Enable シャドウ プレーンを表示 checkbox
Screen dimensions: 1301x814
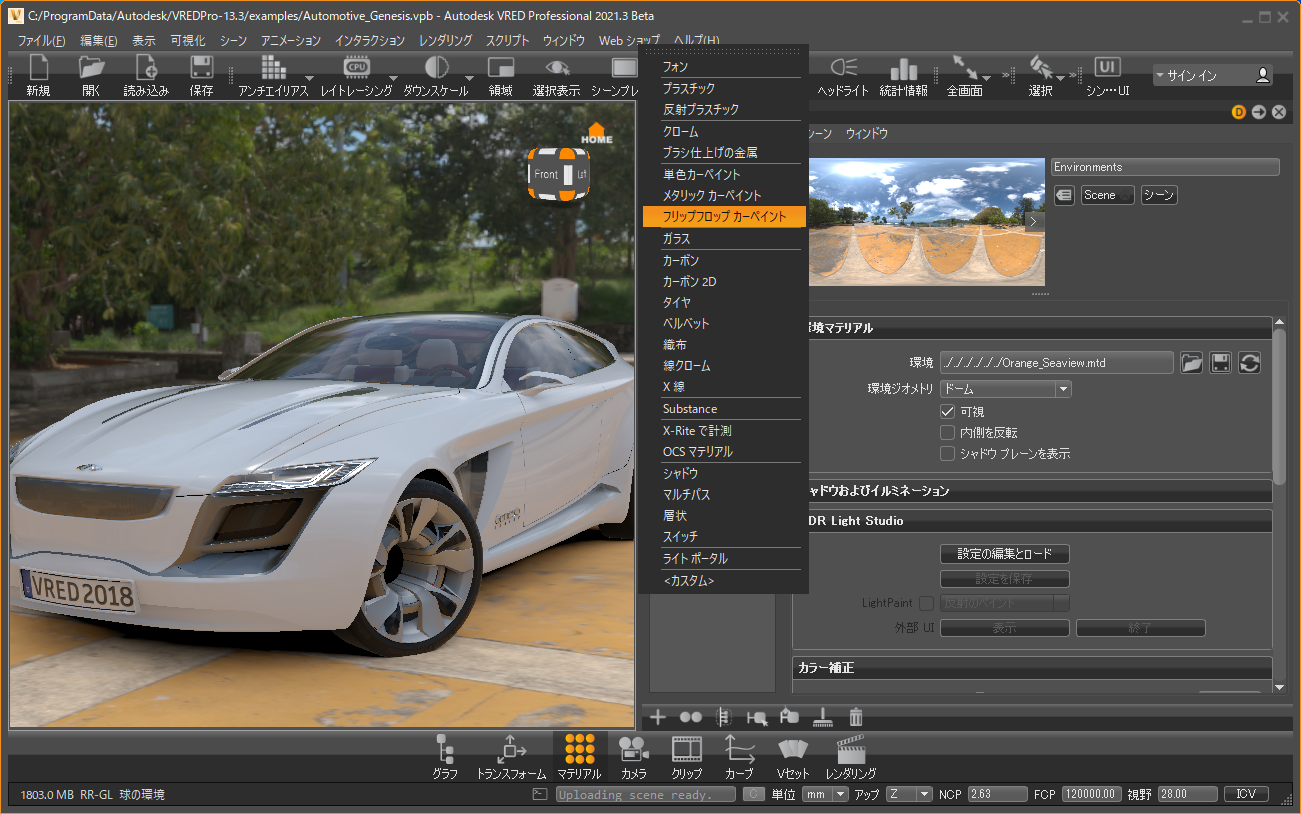coord(948,453)
